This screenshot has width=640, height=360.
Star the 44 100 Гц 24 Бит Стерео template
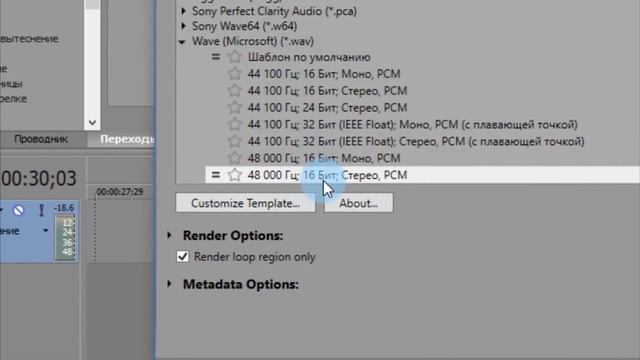(x=235, y=107)
